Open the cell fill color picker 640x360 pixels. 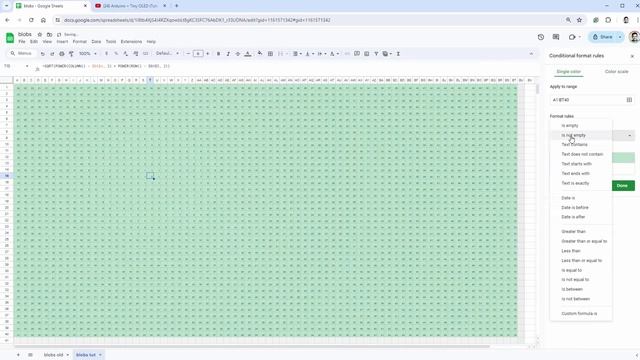(260, 54)
